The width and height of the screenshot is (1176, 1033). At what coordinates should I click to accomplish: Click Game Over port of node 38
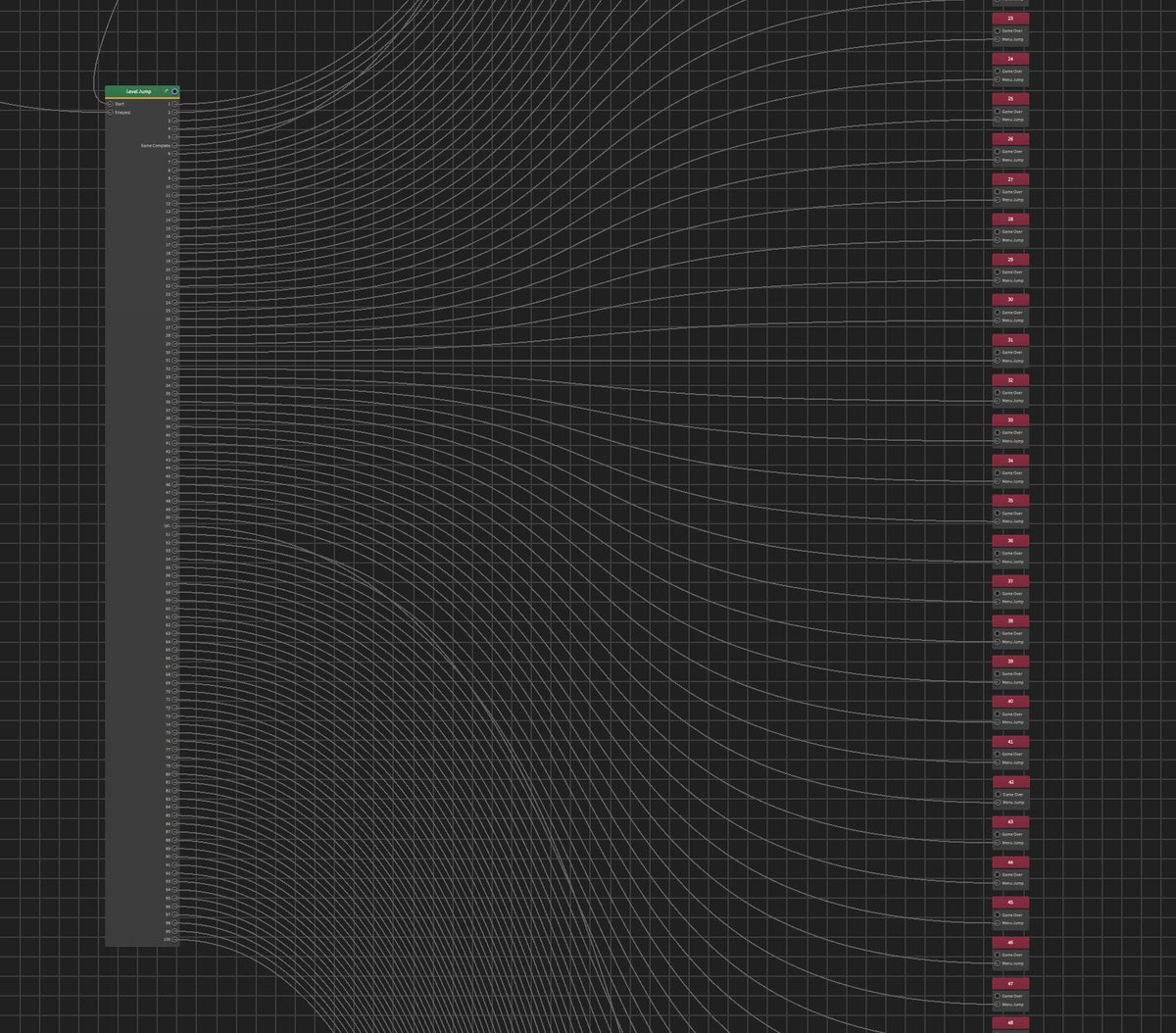[x=998, y=634]
